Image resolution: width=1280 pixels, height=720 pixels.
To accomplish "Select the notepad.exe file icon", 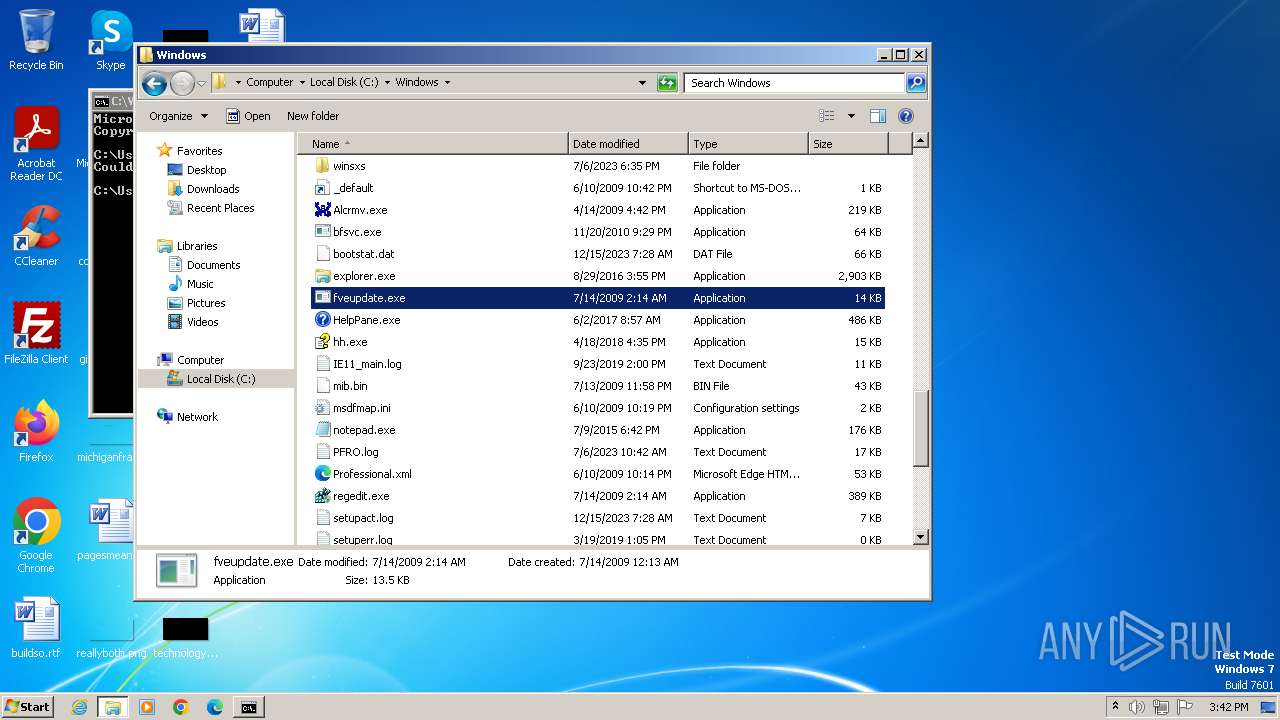I will point(322,430).
